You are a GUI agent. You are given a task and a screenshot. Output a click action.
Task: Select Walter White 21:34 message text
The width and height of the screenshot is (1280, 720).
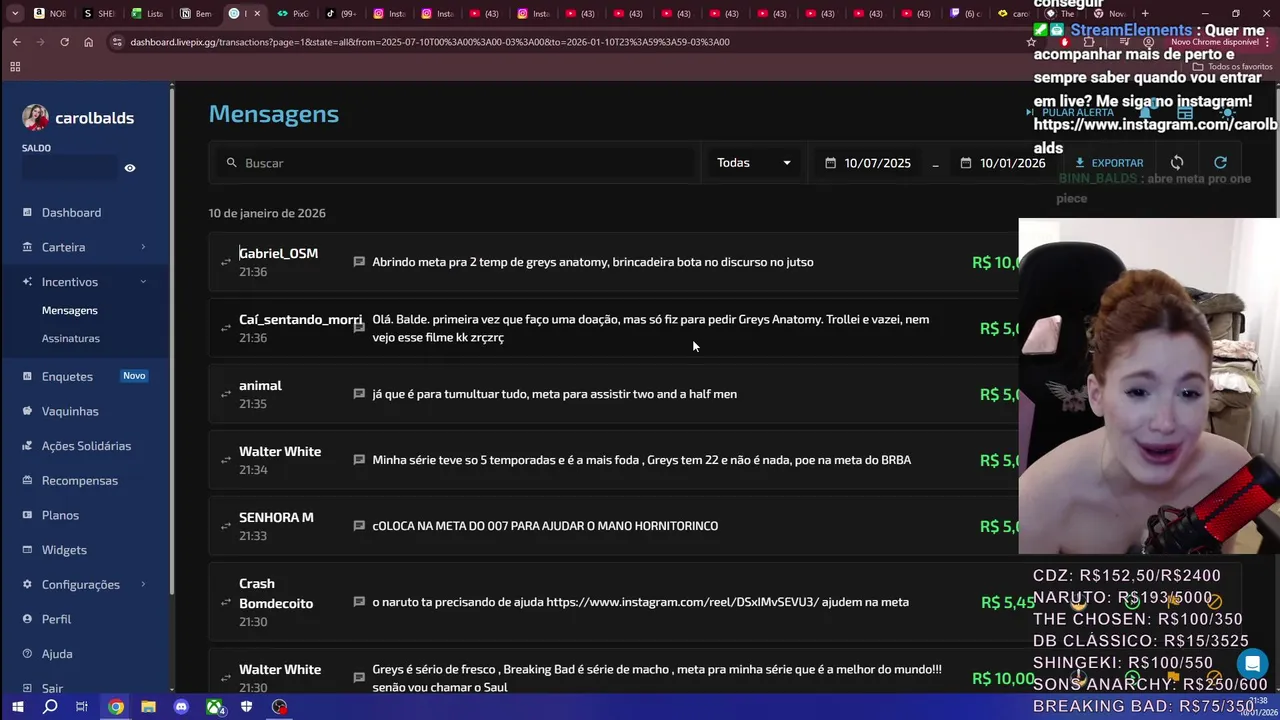[641, 460]
